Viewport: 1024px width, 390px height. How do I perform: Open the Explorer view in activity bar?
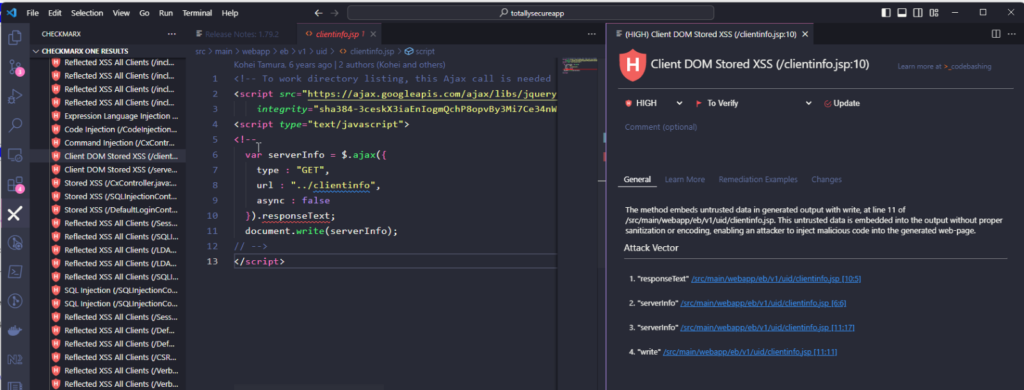coord(14,37)
